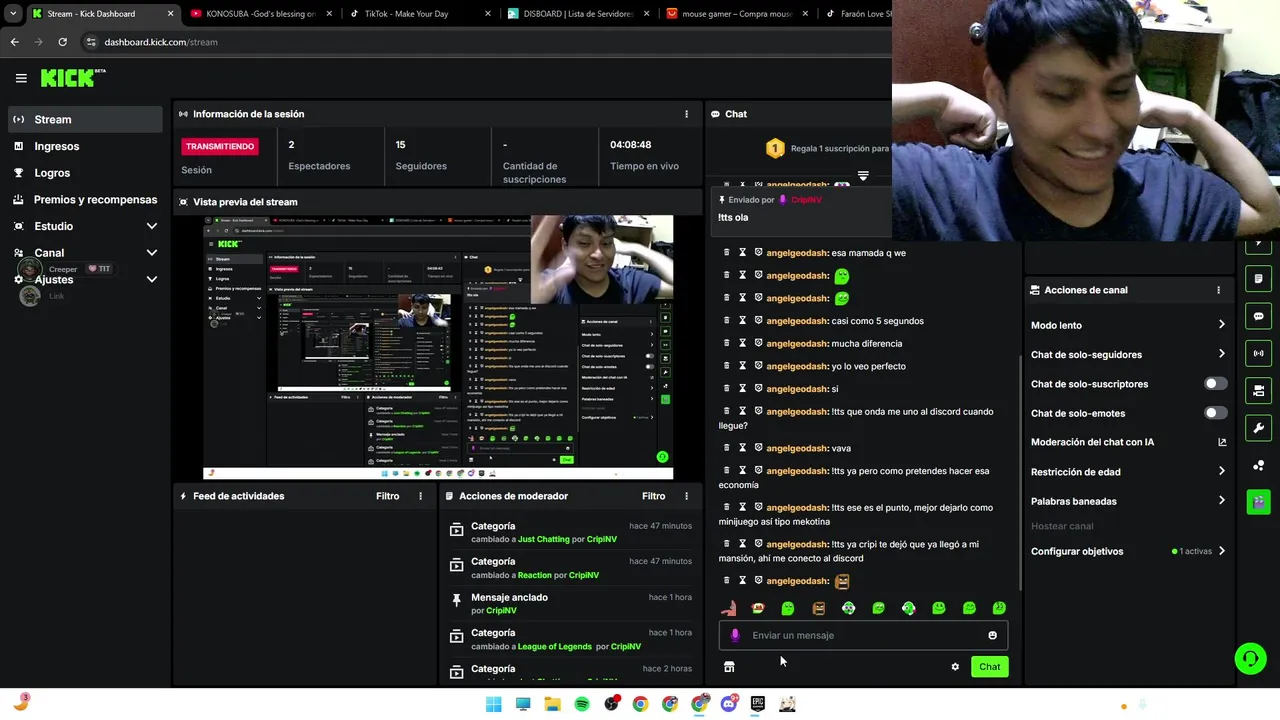Switch to the TikTok browser tab
The width and height of the screenshot is (1280, 720).
pos(419,14)
